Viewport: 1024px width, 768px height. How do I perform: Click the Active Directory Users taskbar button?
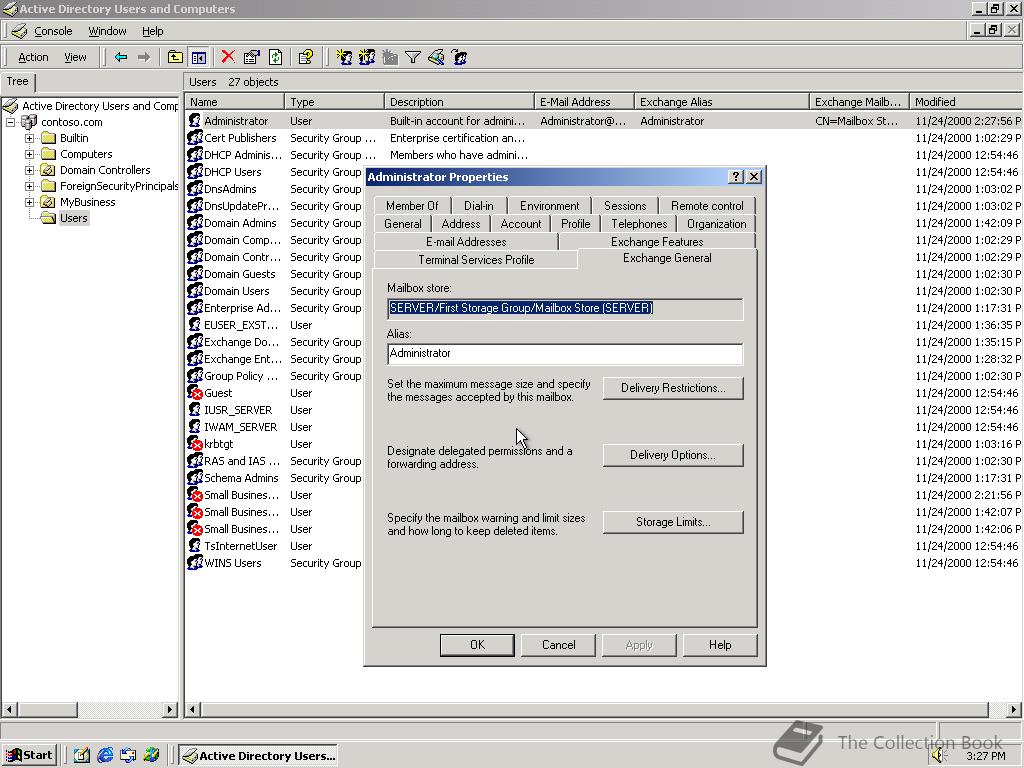coord(259,756)
